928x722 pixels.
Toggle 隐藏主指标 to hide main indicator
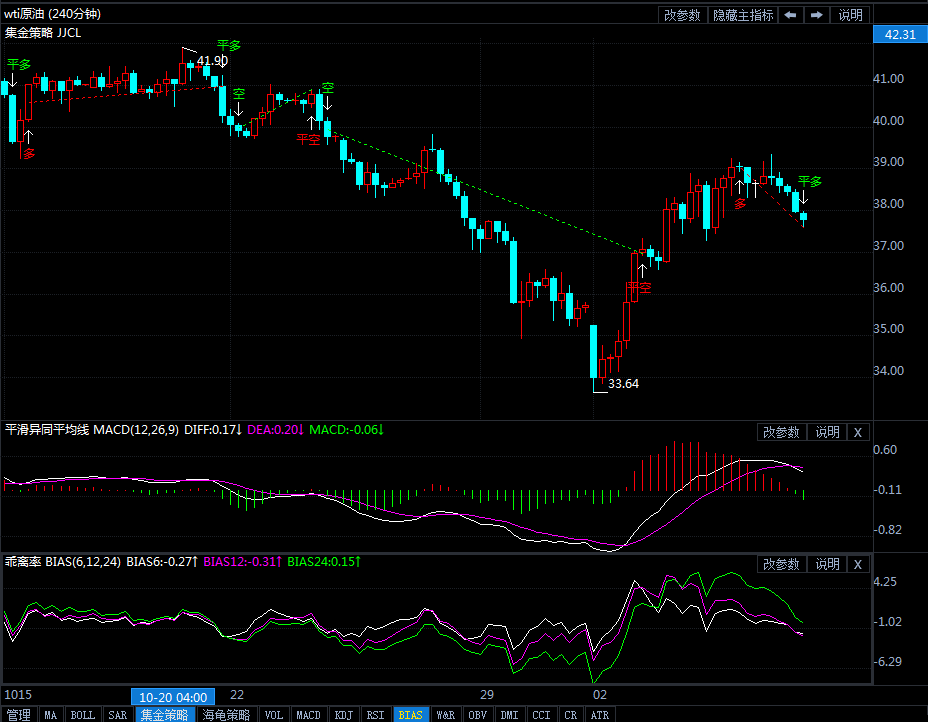point(743,15)
